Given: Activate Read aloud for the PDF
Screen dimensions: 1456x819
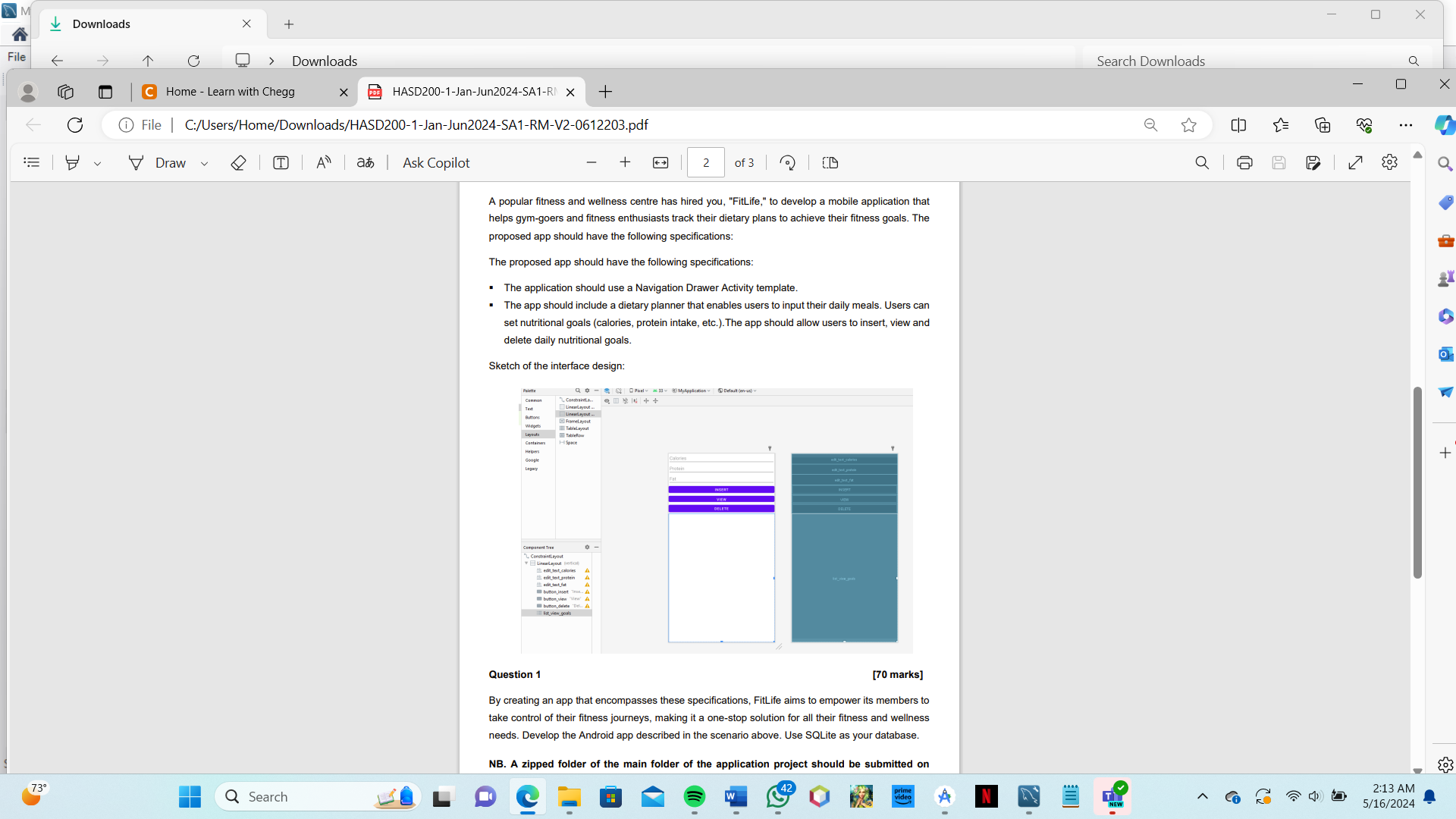Looking at the screenshot, I should (x=323, y=162).
